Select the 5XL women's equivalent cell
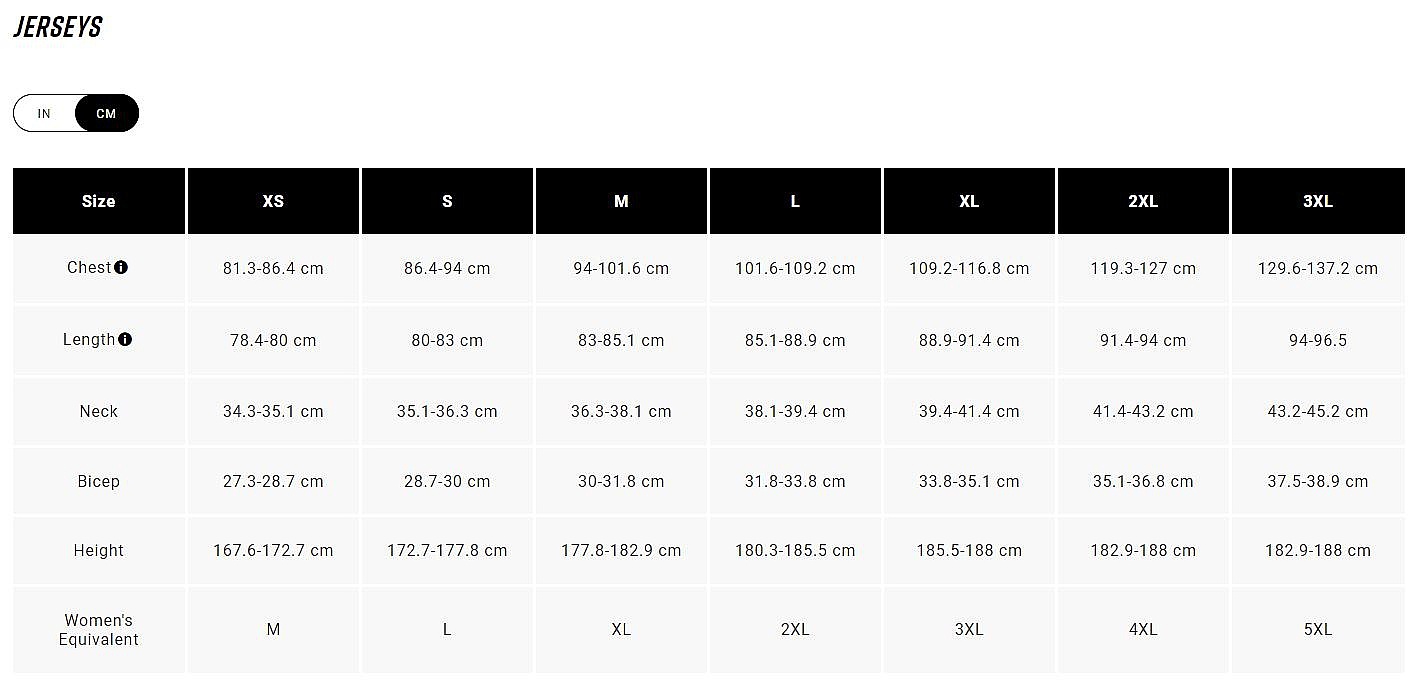1415x683 pixels. (1317, 630)
